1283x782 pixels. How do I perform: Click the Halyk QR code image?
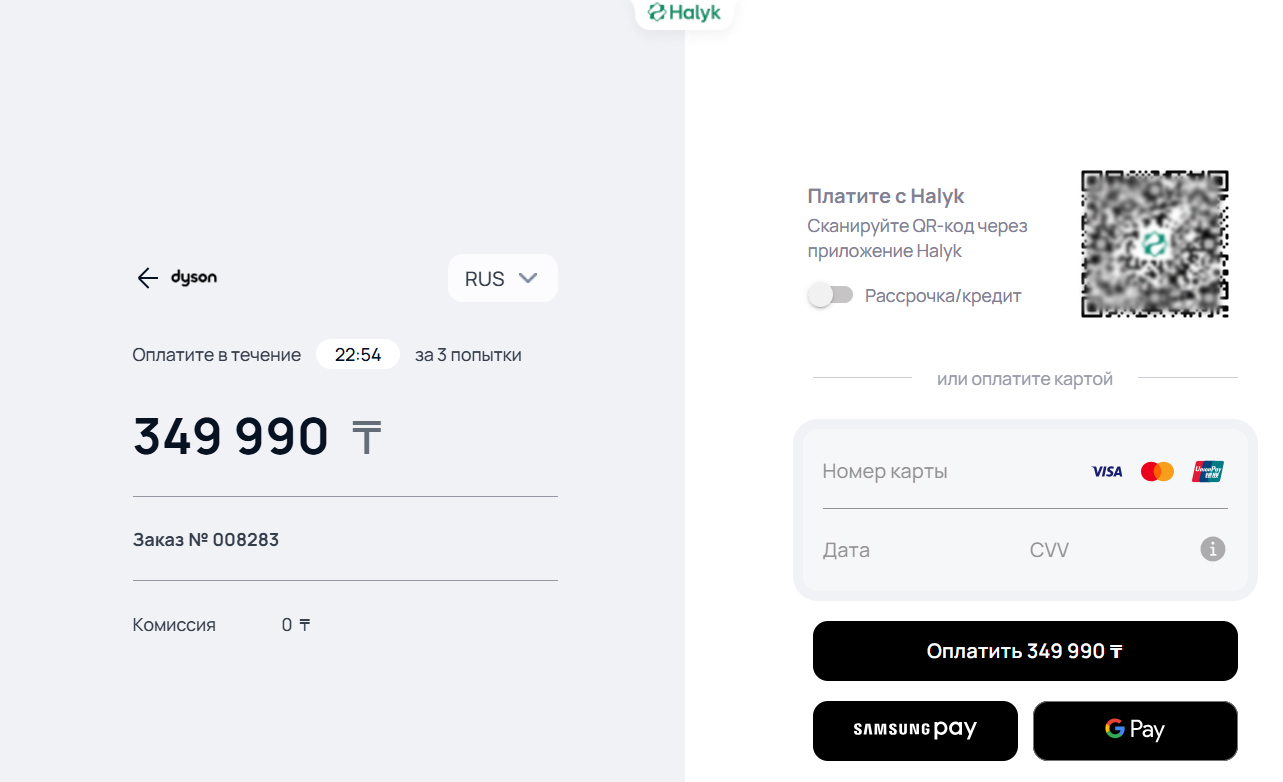[x=1154, y=244]
